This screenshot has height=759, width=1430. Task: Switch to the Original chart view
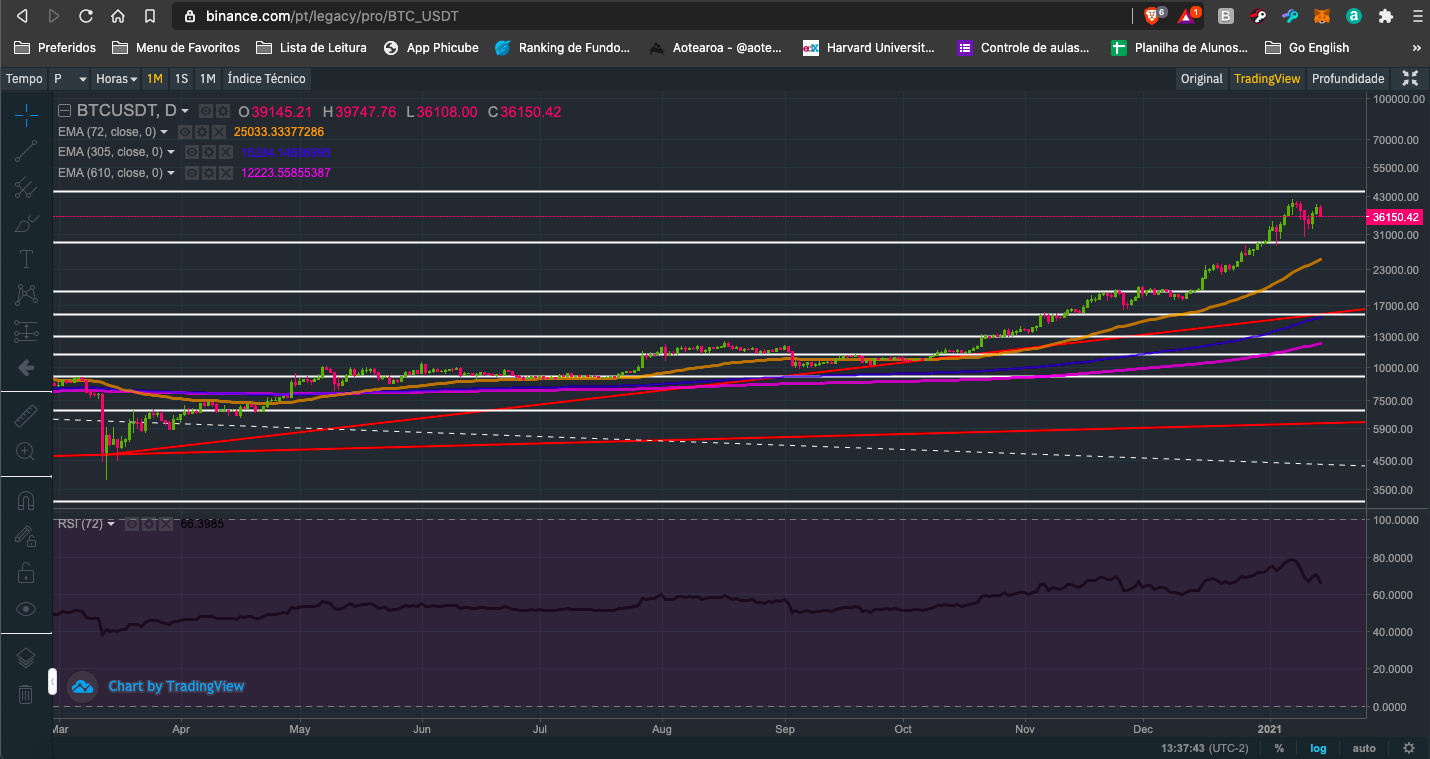(x=1202, y=79)
